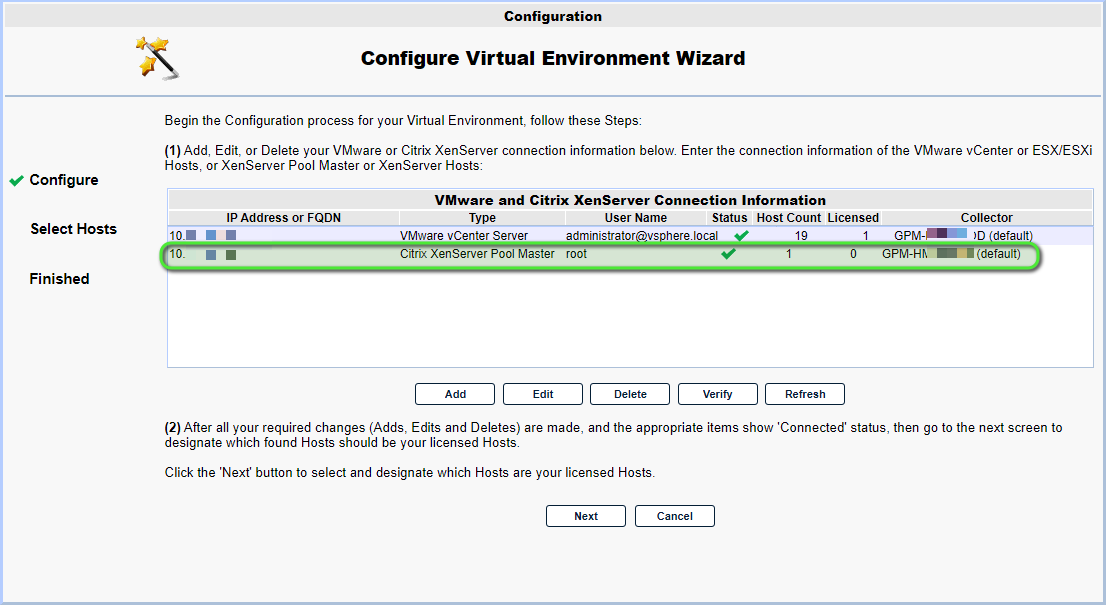The height and width of the screenshot is (606, 1108).
Task: Click the wizard wand icon
Action: coord(157,58)
